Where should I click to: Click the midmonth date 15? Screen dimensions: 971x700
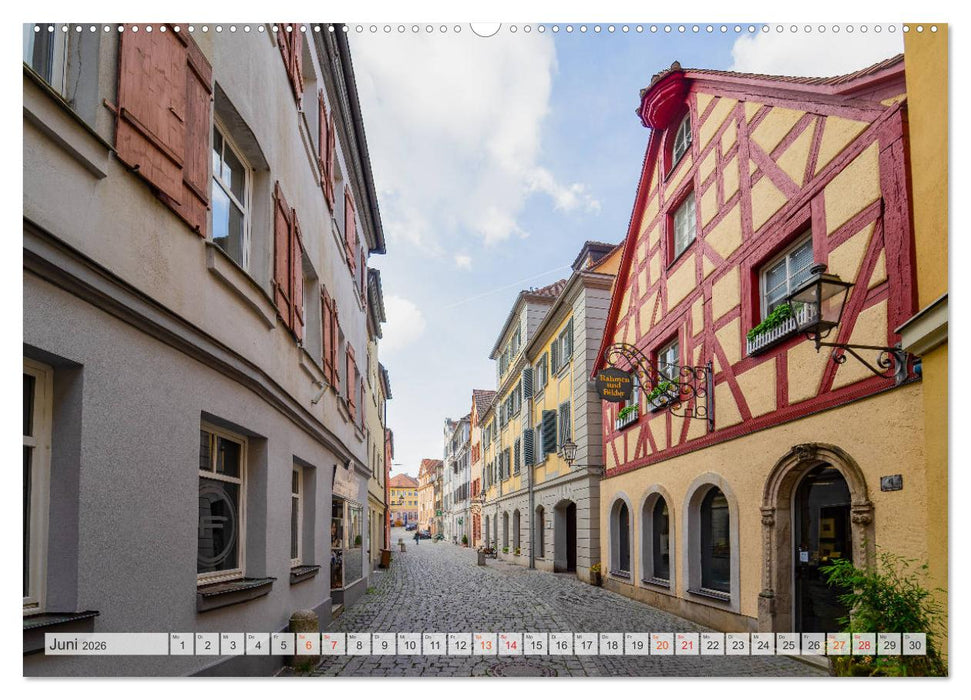536,644
